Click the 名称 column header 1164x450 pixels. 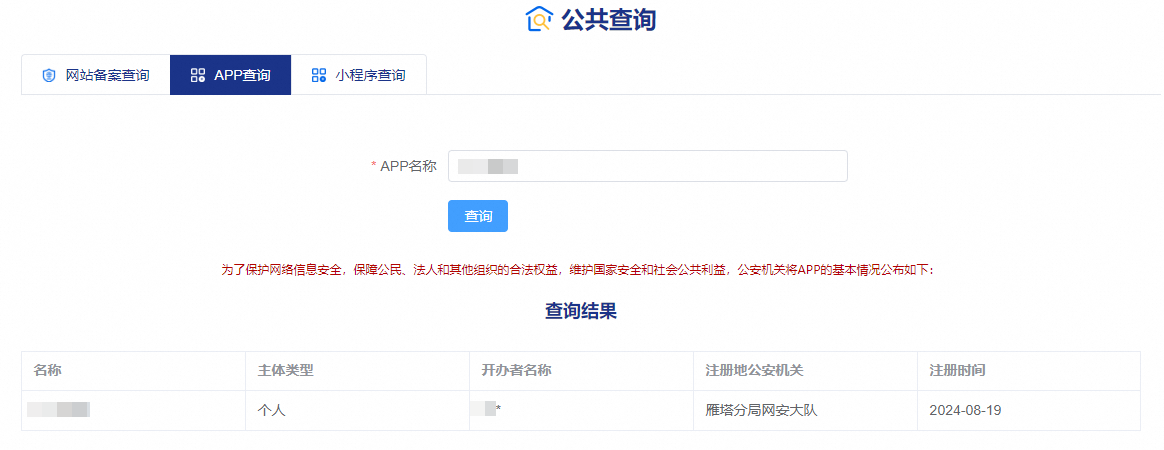[48, 371]
